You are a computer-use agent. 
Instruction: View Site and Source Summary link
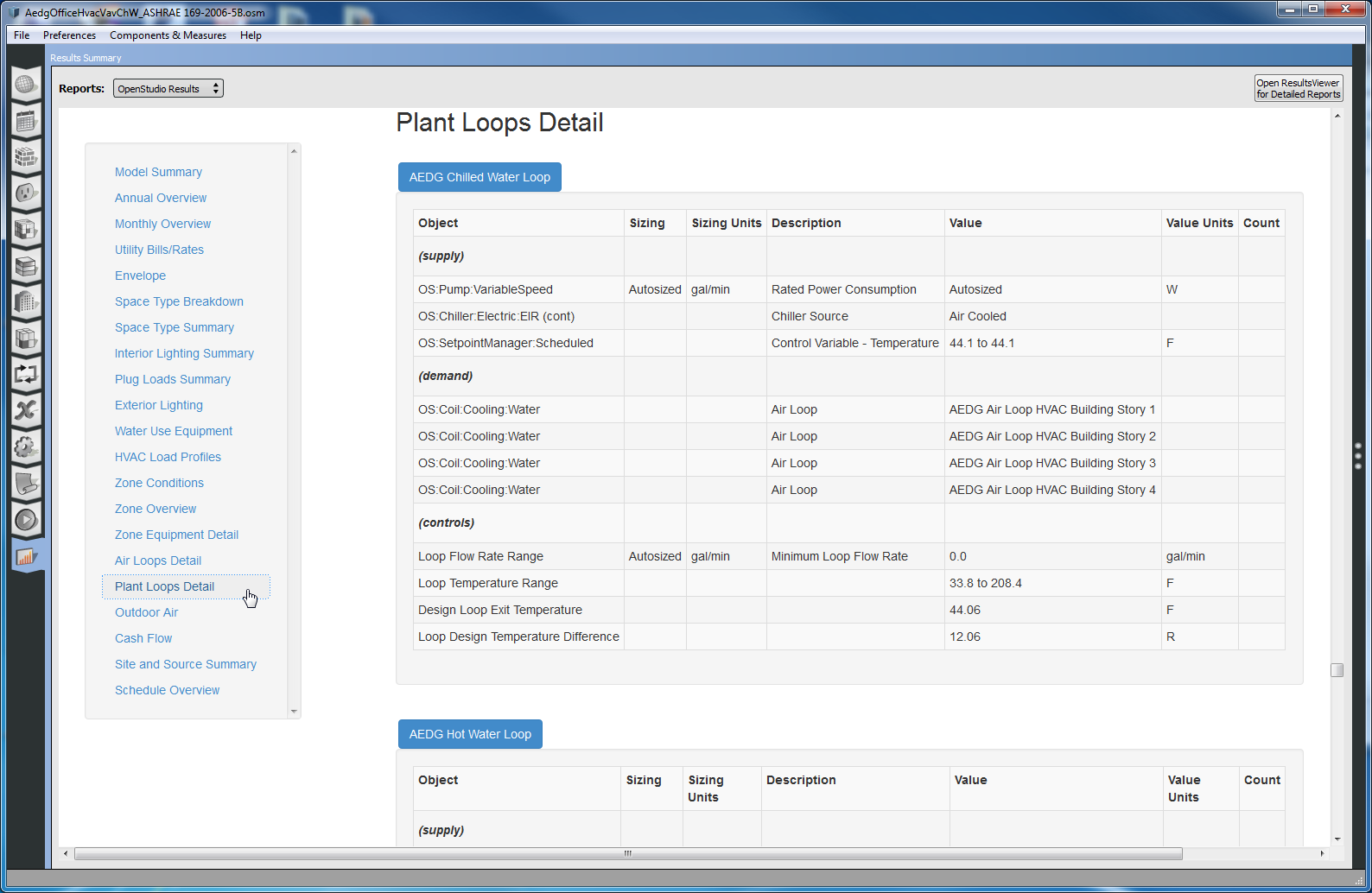[186, 664]
